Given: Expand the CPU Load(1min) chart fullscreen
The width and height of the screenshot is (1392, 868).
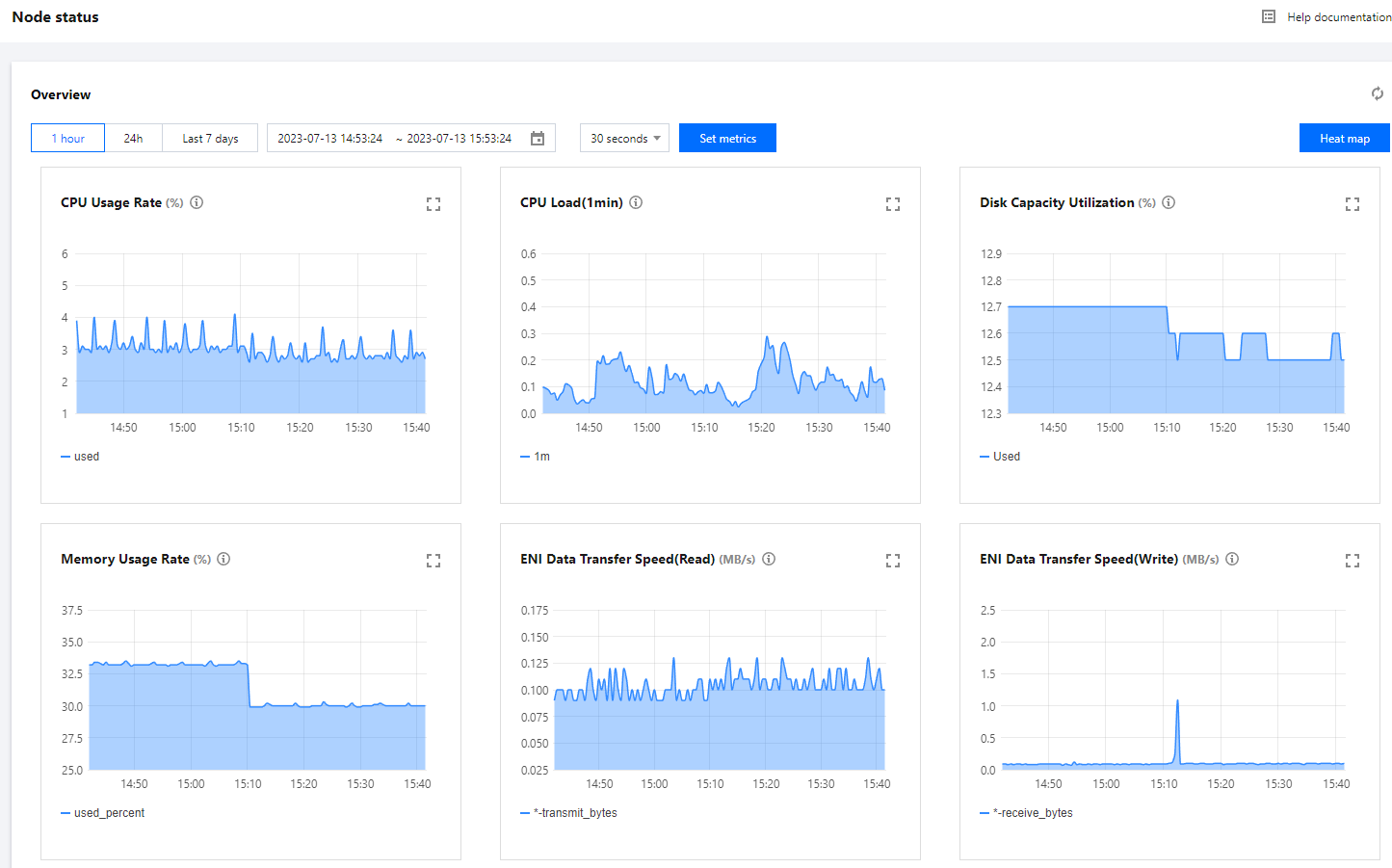Looking at the screenshot, I should tap(893, 204).
